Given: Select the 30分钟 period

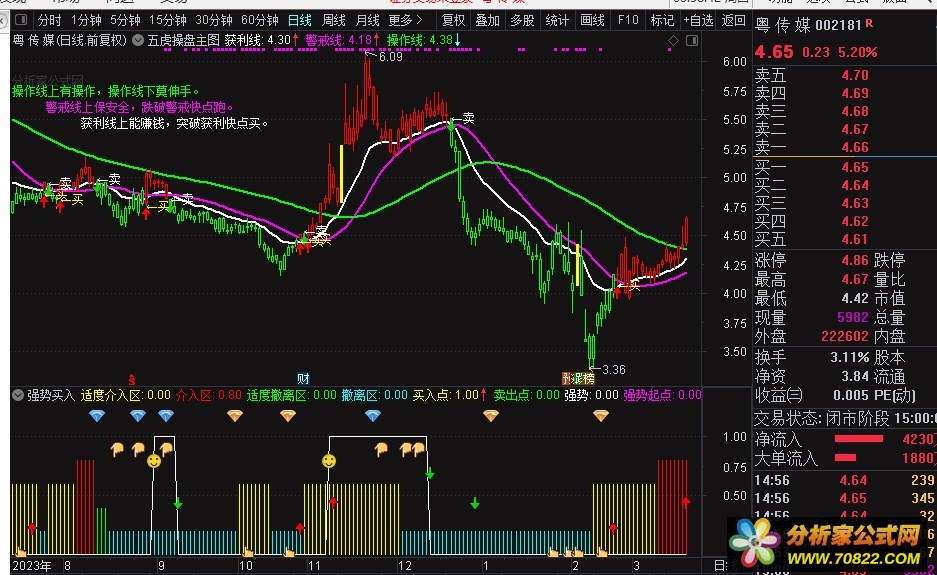Looking at the screenshot, I should point(214,20).
